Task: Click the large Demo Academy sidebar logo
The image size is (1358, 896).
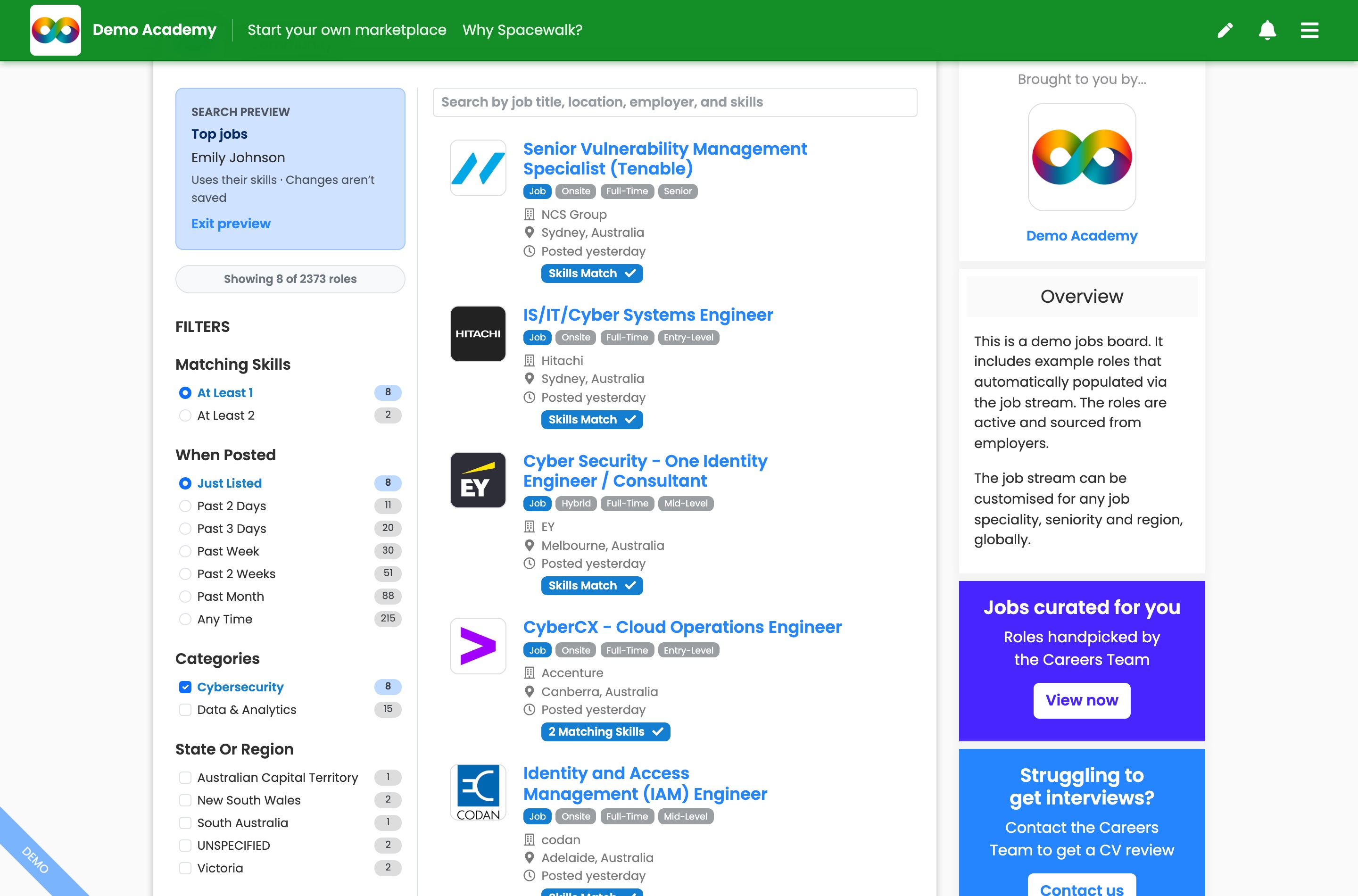Action: (x=1082, y=157)
